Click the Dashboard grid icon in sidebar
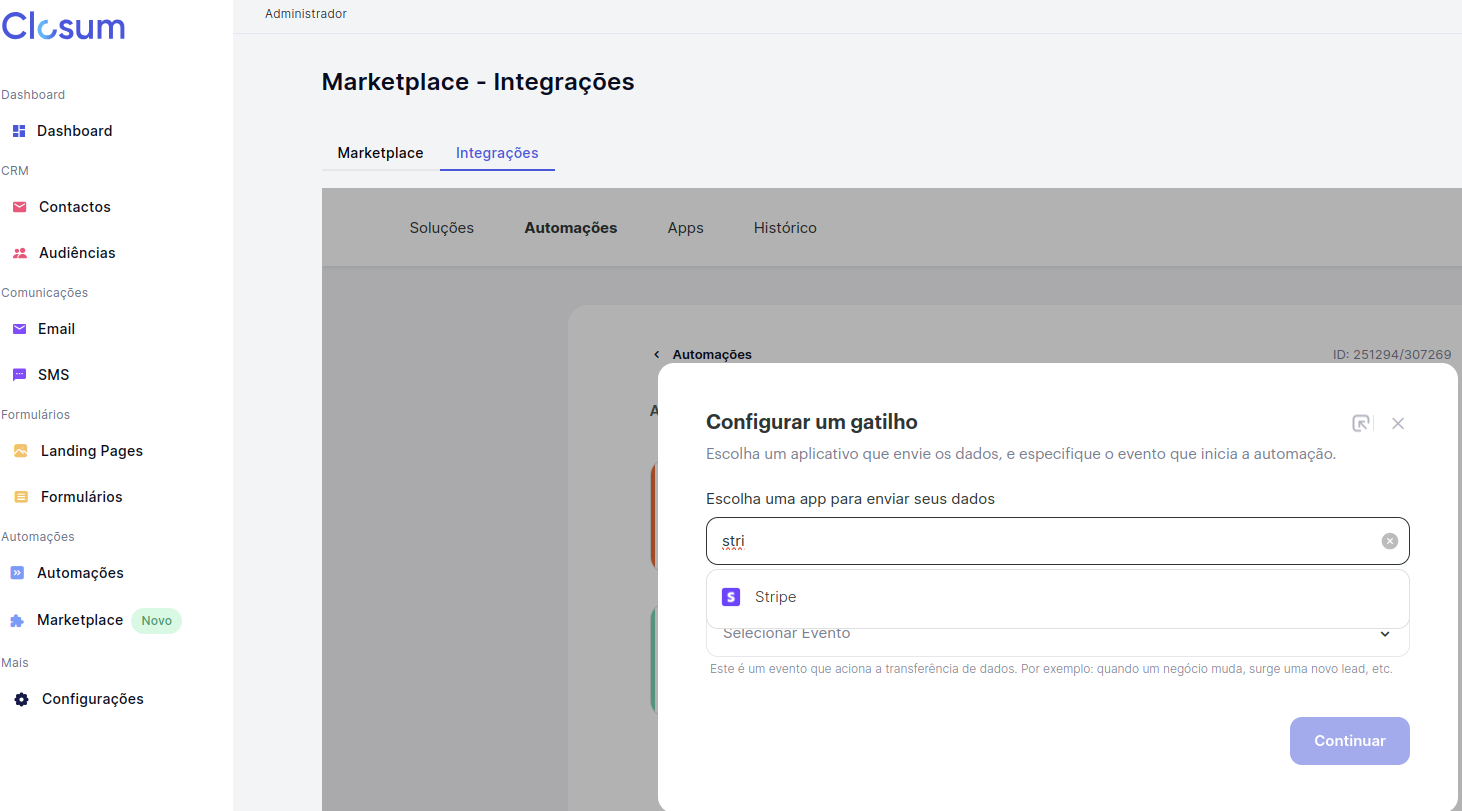The image size is (1462, 811). (18, 131)
